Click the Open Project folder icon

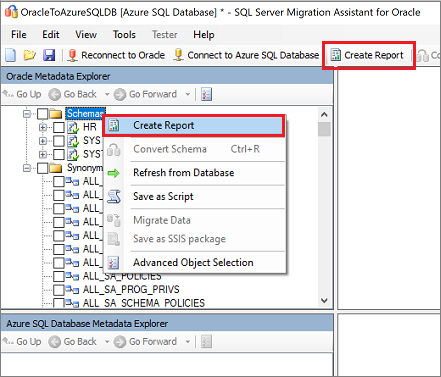coord(29,55)
